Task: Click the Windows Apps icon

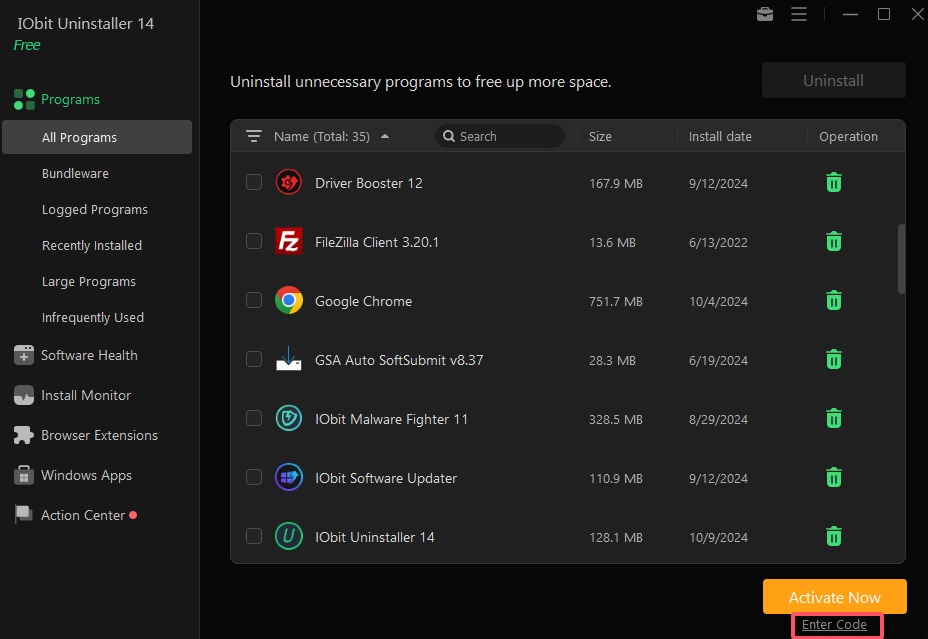Action: (24, 475)
